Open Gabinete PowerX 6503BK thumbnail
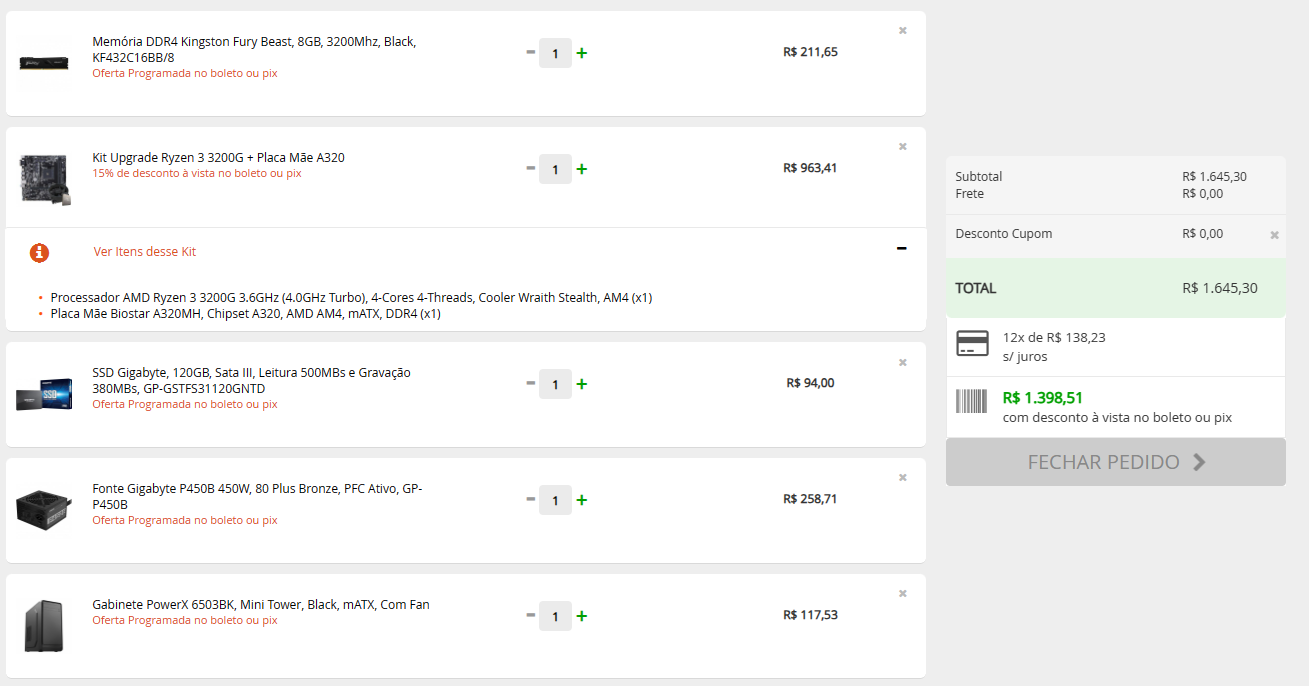This screenshot has height=686, width=1309. point(43,626)
